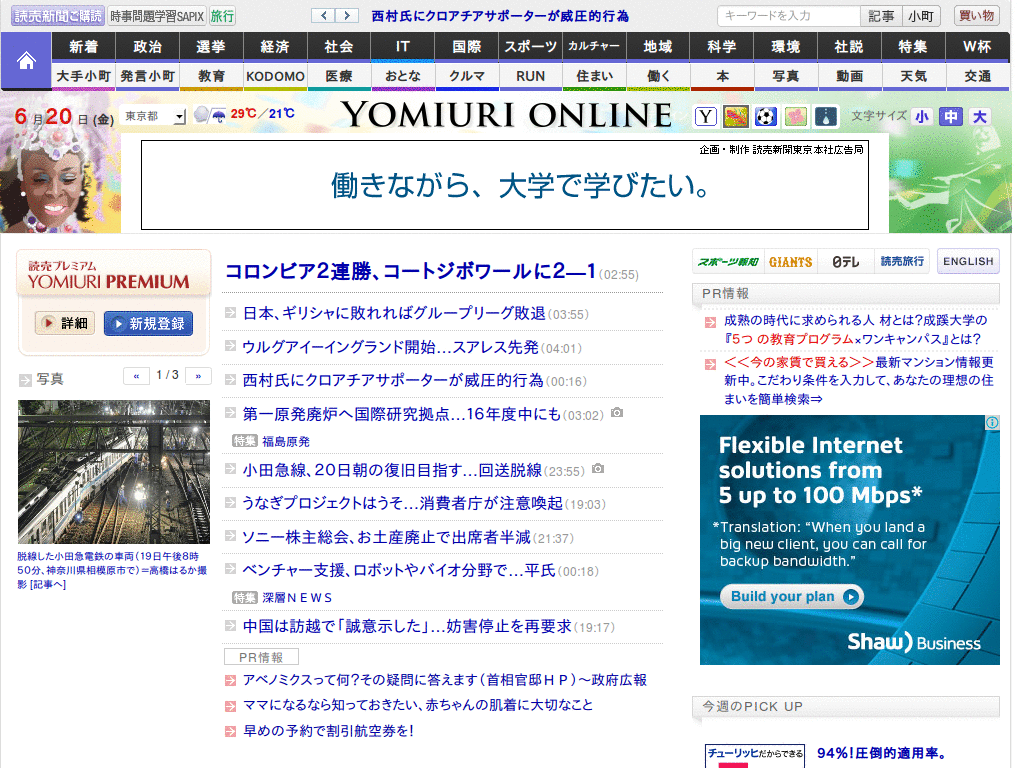The width and height of the screenshot is (1024, 768).
Task: Open the 新着 menu tab
Action: (84, 47)
